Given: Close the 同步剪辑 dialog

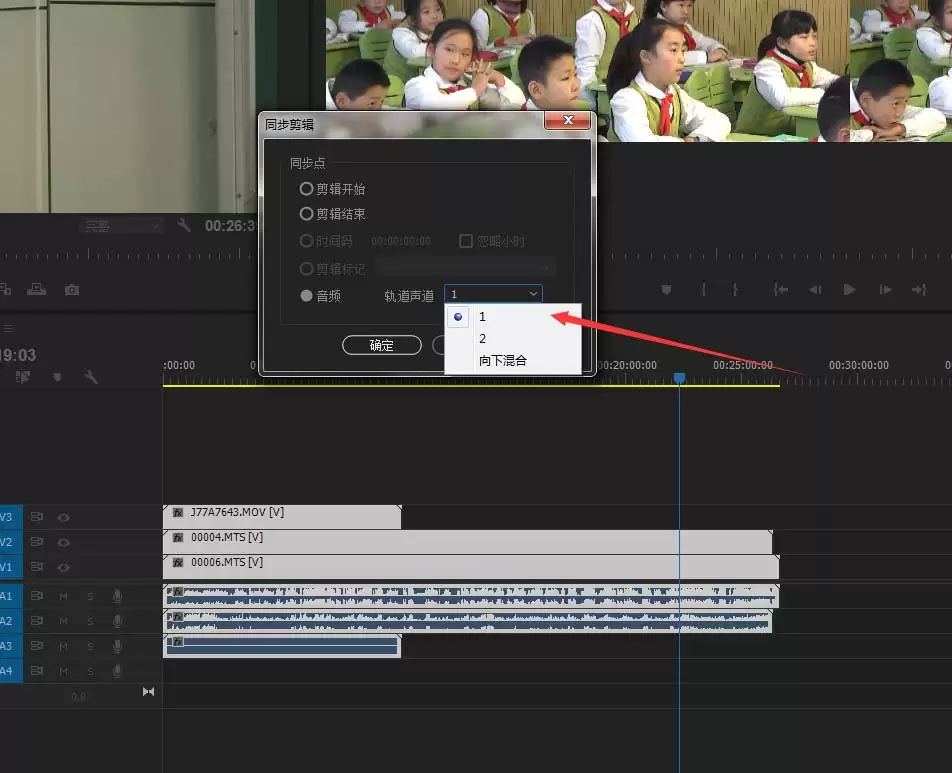Looking at the screenshot, I should point(568,121).
